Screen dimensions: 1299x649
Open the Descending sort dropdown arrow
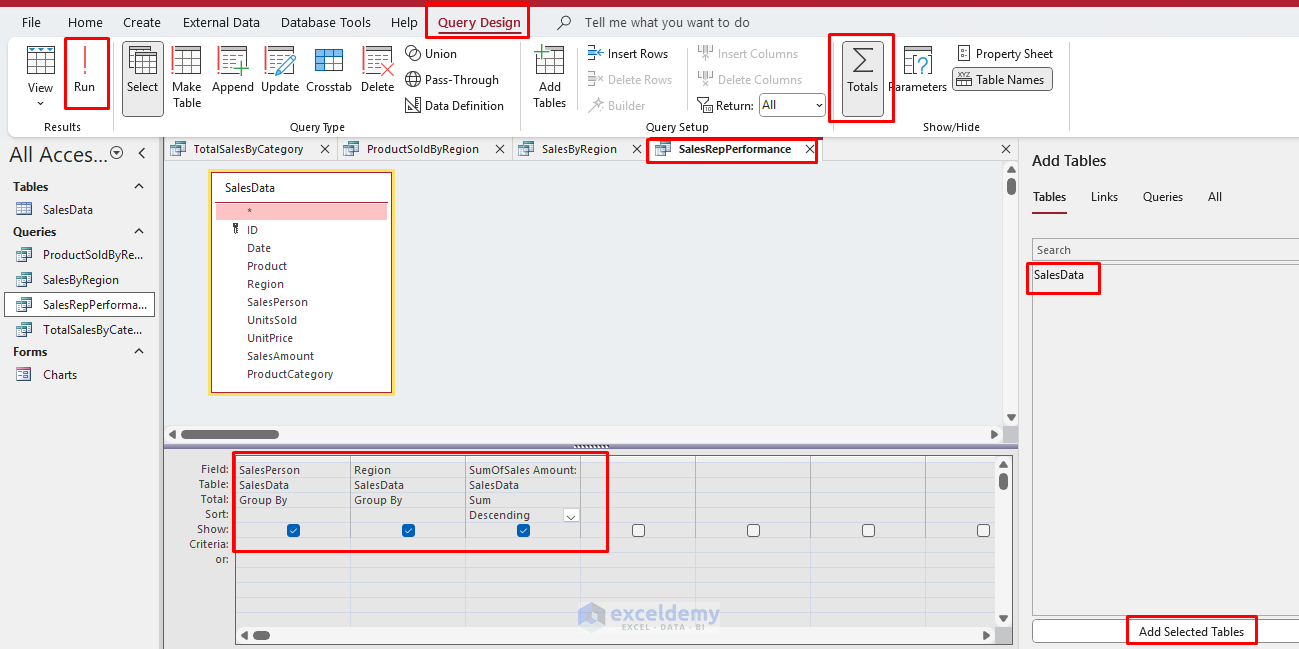pyautogui.click(x=571, y=516)
